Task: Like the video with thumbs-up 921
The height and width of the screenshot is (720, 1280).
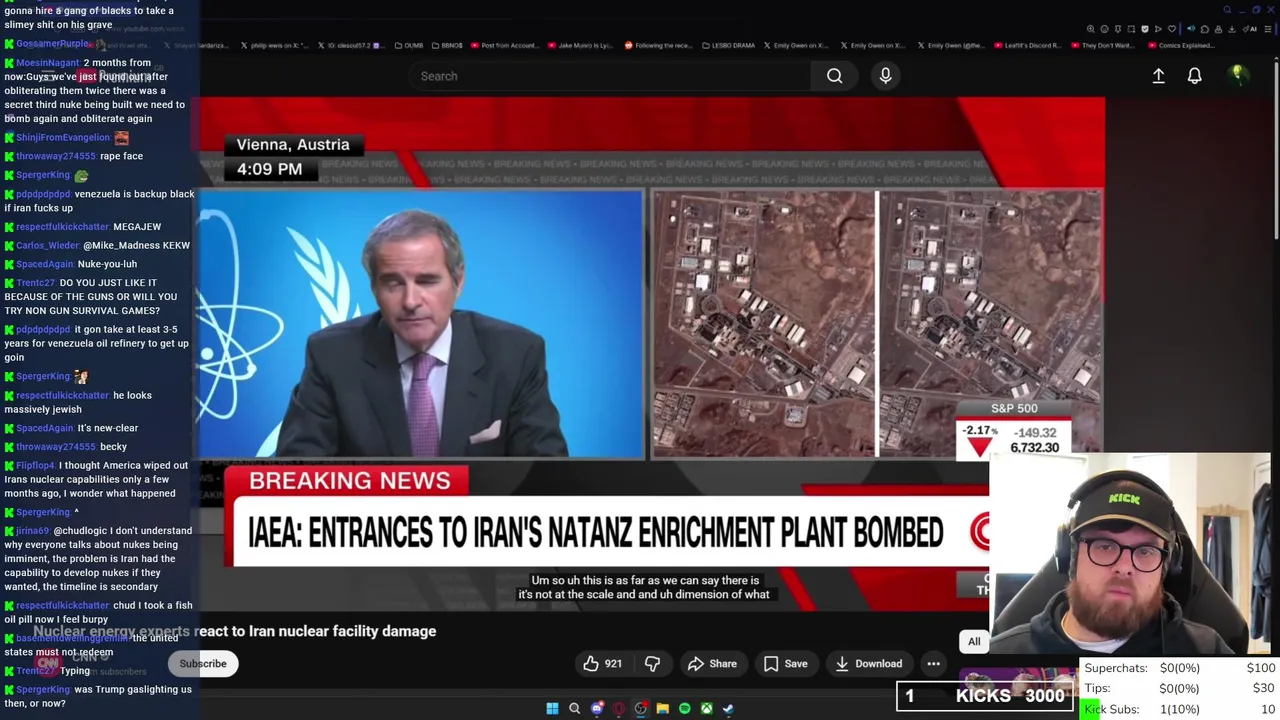Action: pyautogui.click(x=603, y=664)
